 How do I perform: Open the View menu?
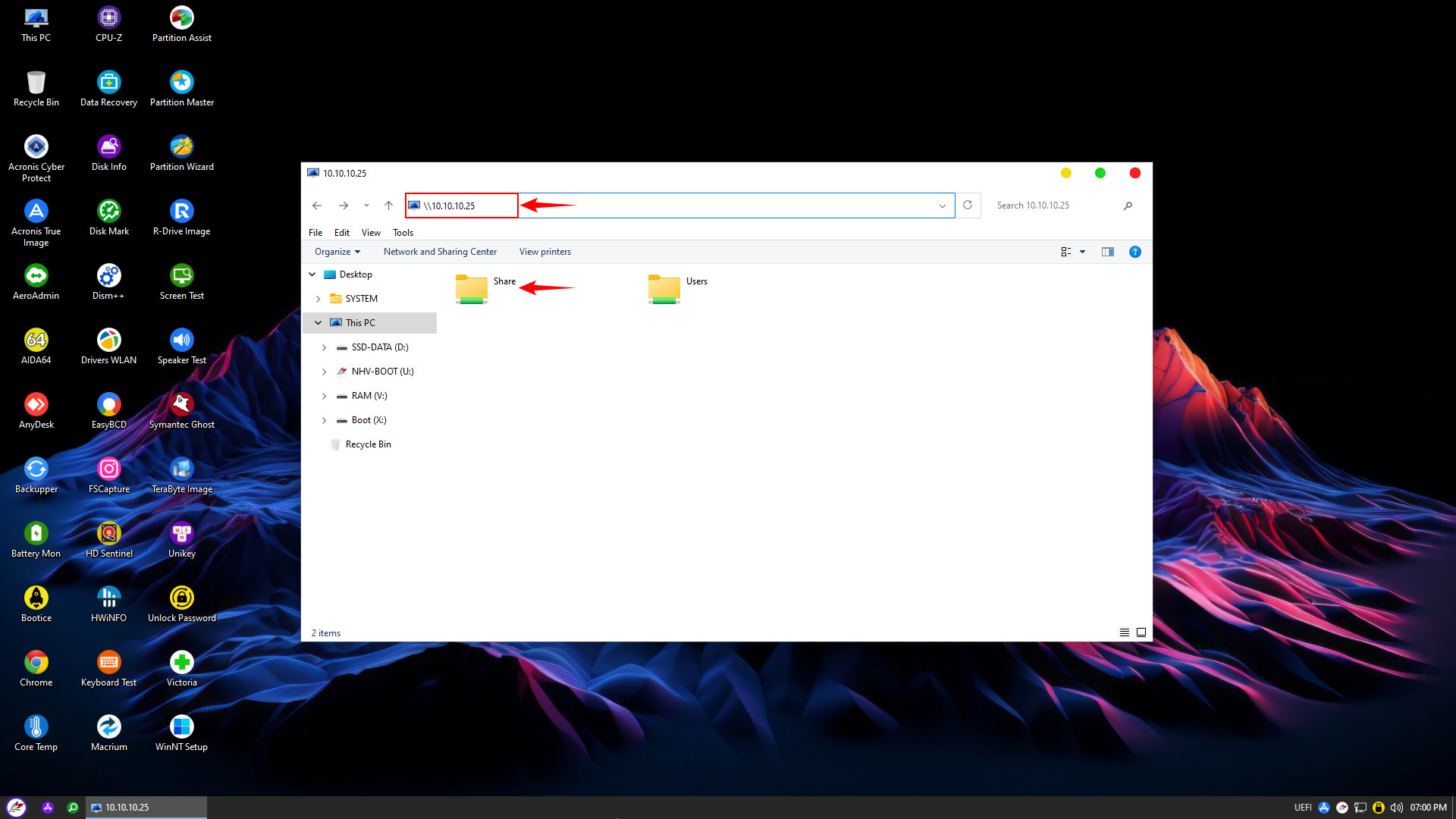point(371,233)
